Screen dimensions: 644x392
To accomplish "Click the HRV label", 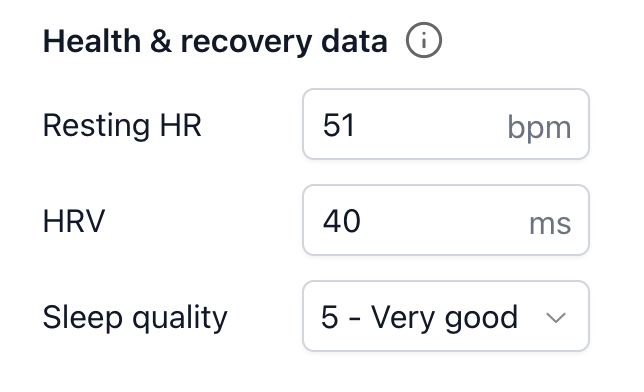I will [74, 221].
